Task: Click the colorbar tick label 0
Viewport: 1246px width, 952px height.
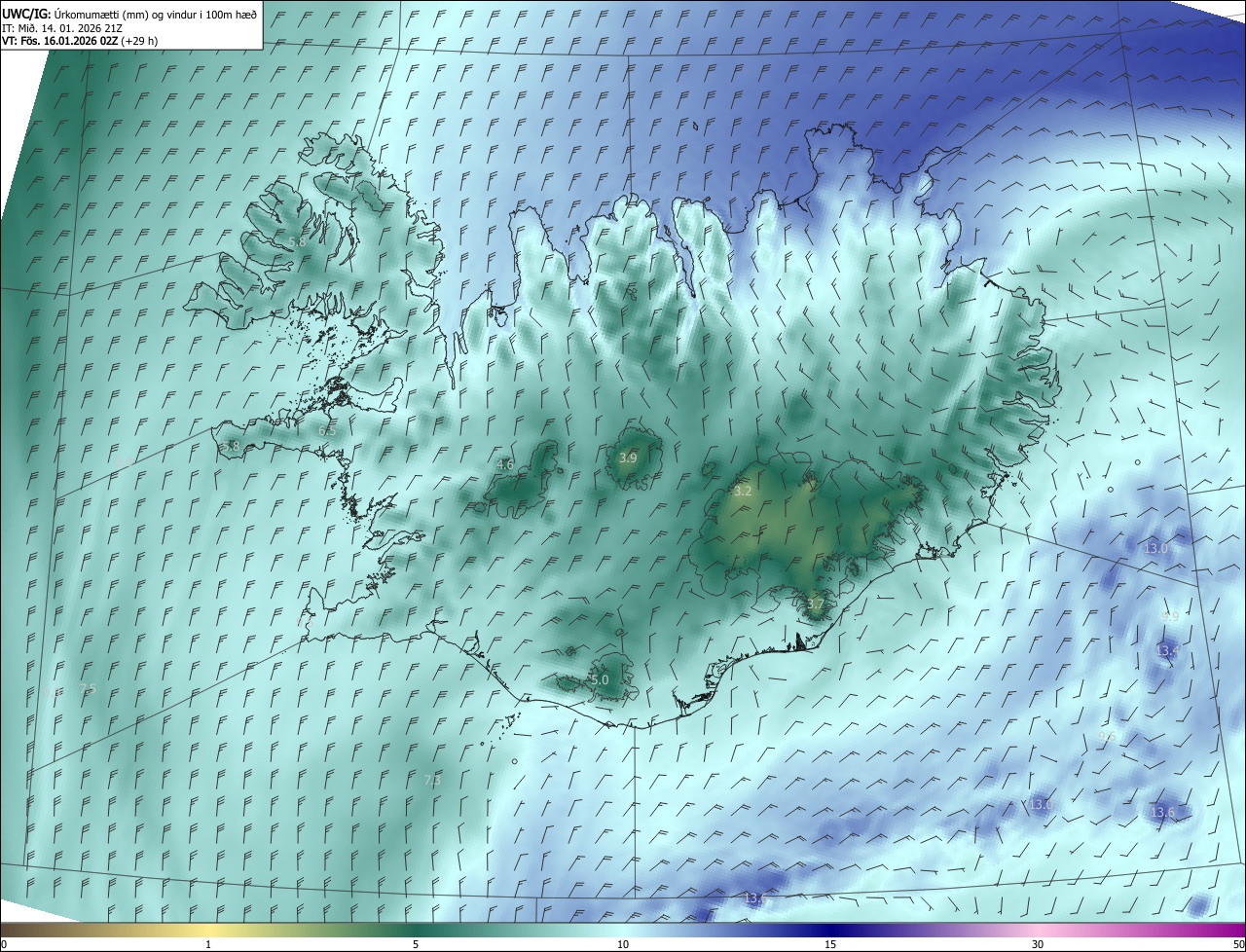Action: [4, 944]
